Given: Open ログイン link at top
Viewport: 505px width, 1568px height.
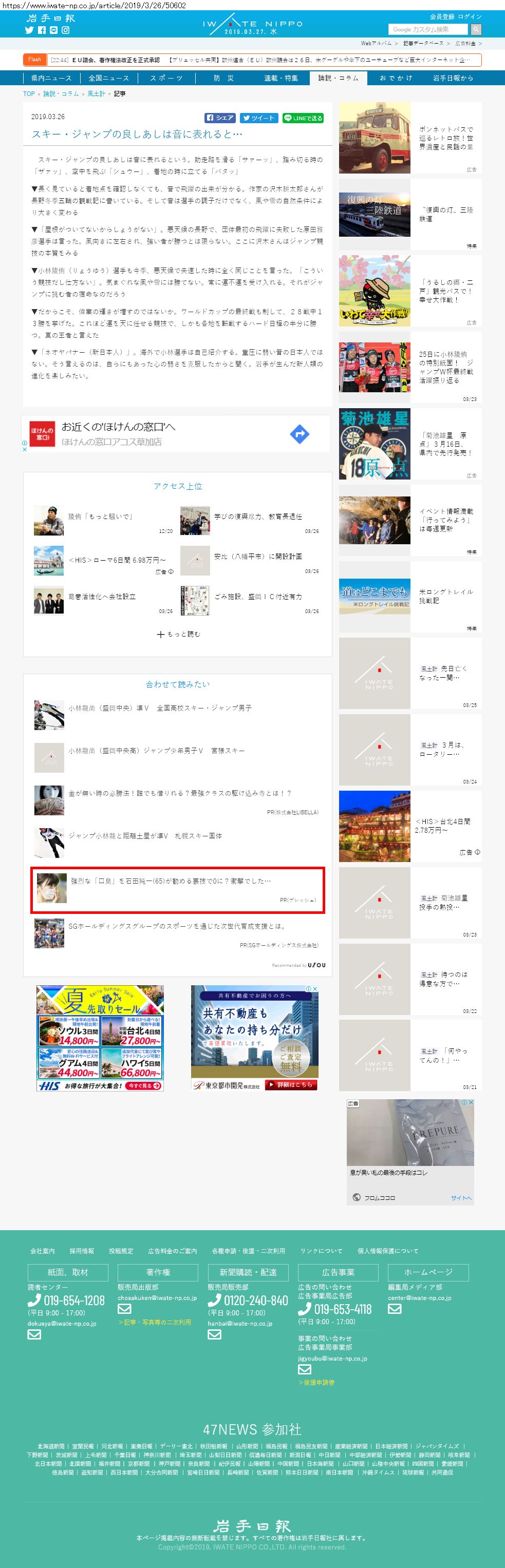Looking at the screenshot, I should [x=470, y=16].
